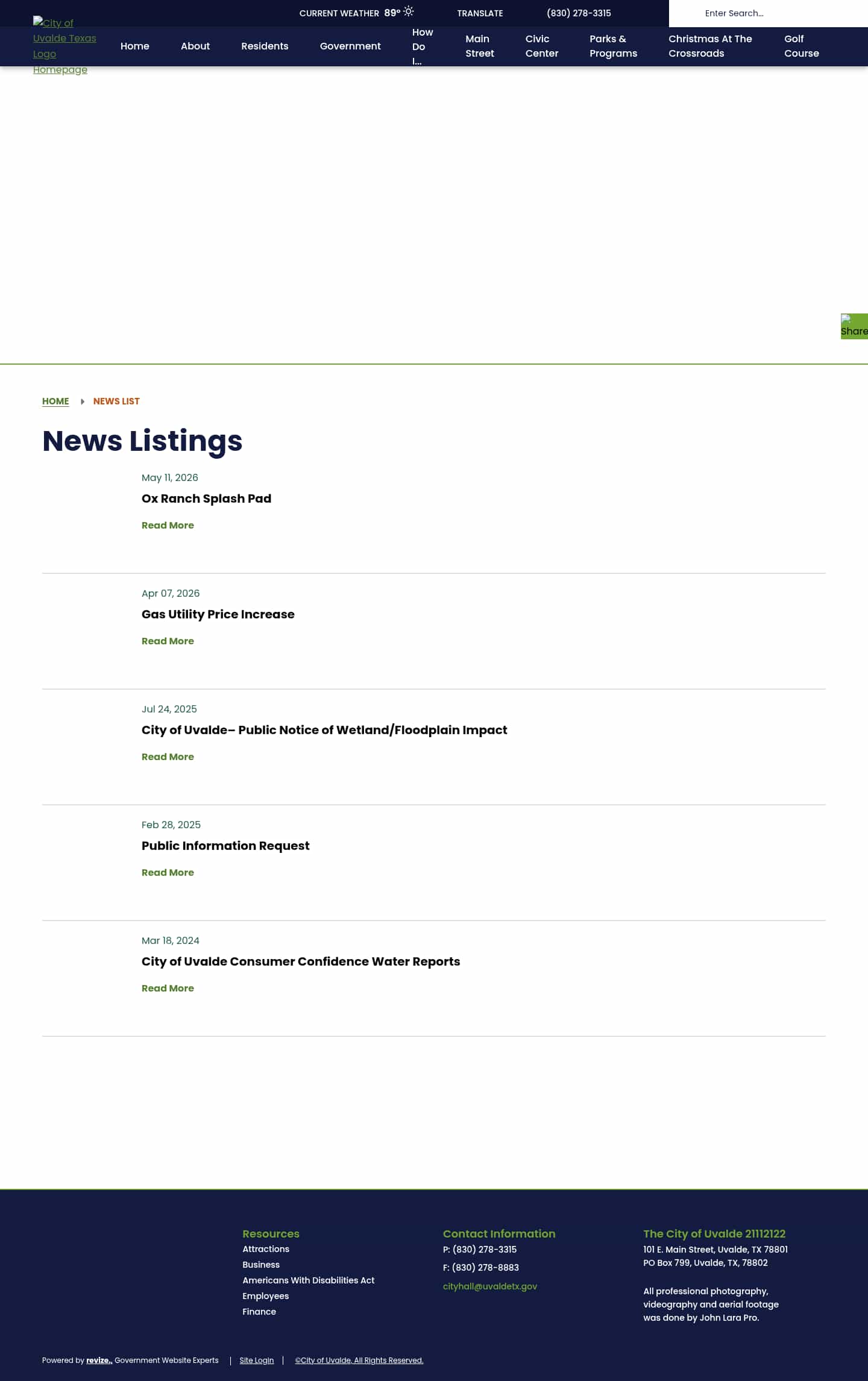Screen dimensions: 868x1381
Task: Focus the Enter Search field
Action: (x=769, y=13)
